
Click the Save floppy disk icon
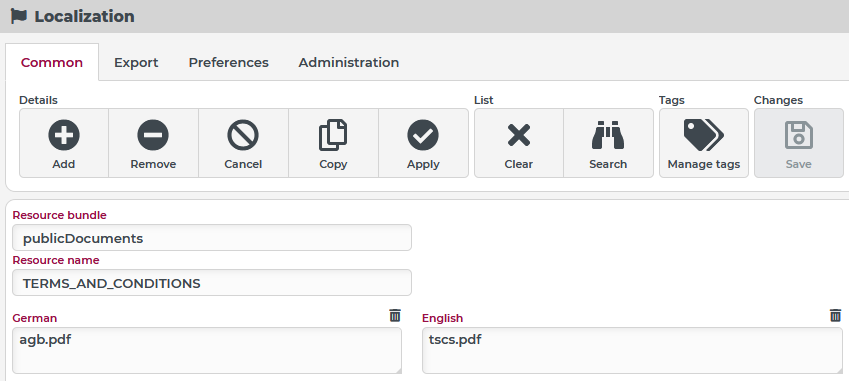799,135
